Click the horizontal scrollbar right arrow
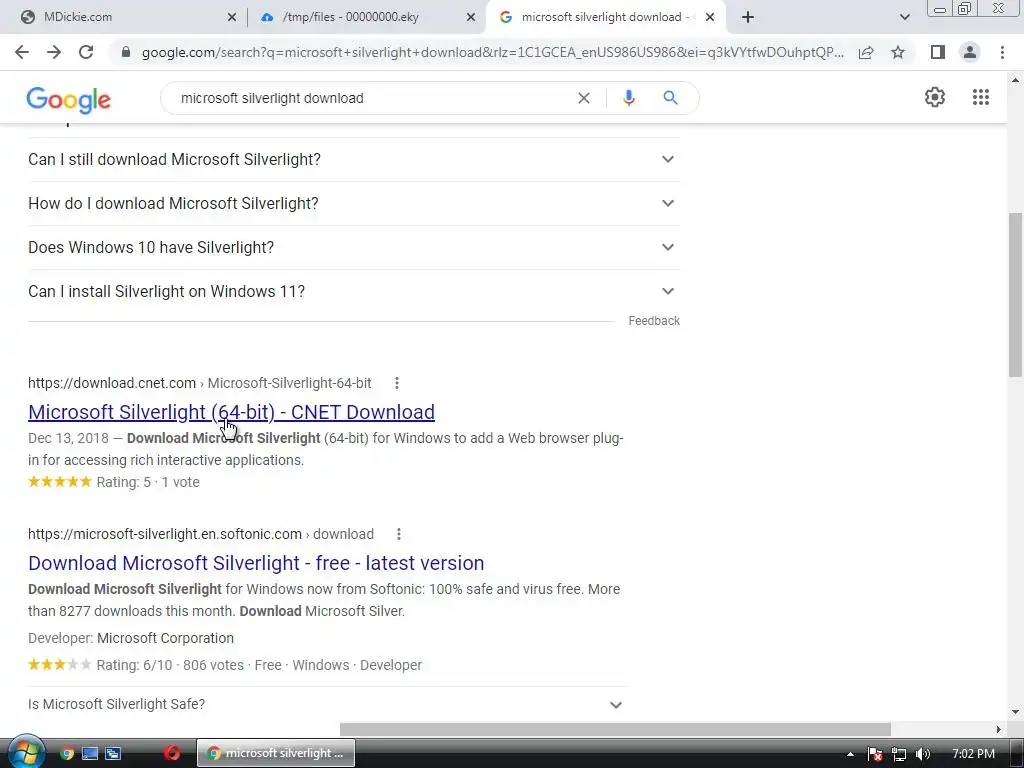This screenshot has width=1024, height=768. pyautogui.click(x=999, y=729)
